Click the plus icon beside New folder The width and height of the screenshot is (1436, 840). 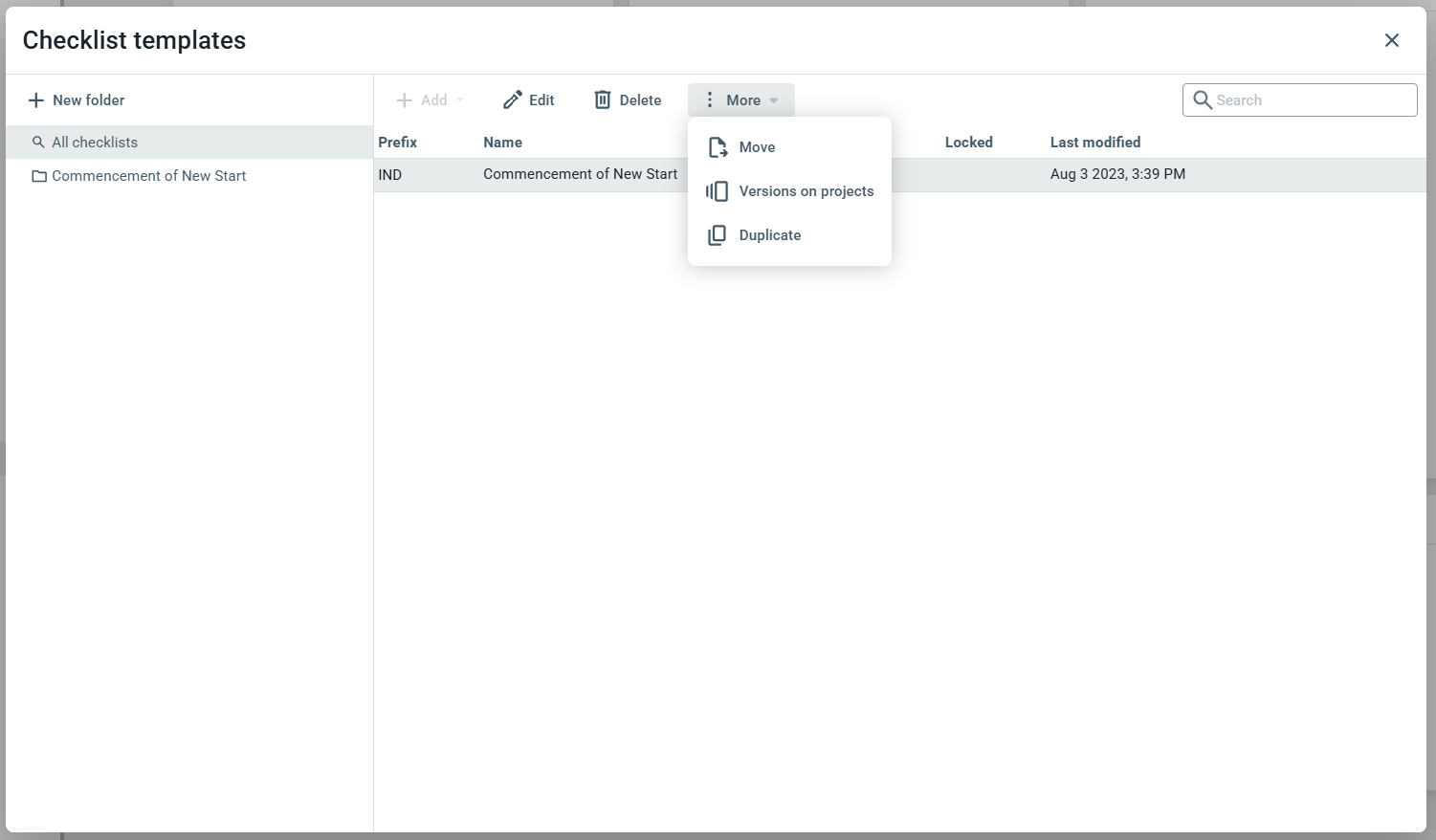pyautogui.click(x=36, y=100)
